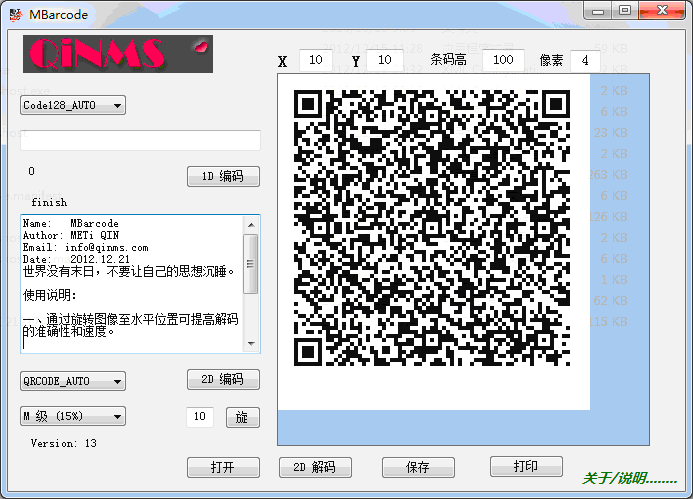Maximize the MBarcode window

(x=625, y=11)
